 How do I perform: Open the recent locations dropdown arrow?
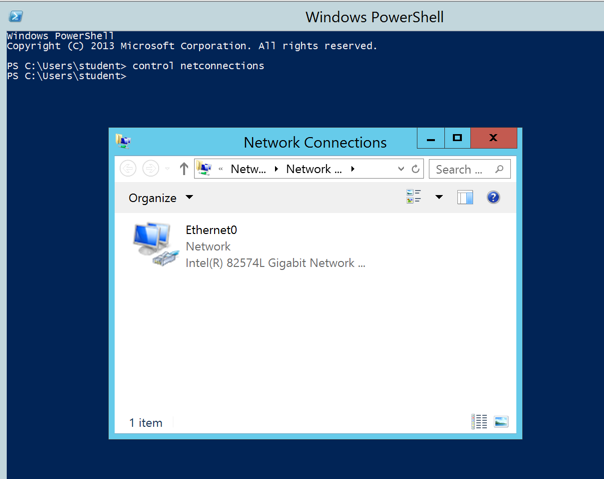click(167, 169)
